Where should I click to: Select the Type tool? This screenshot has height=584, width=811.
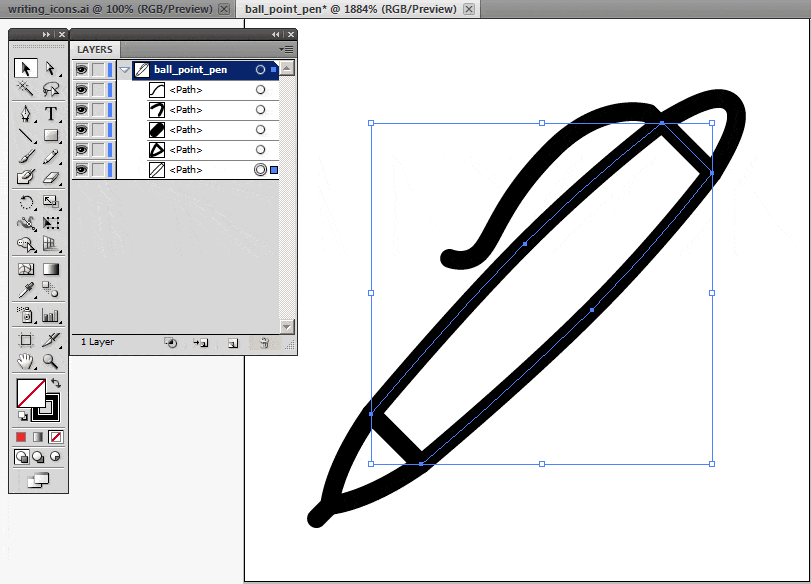[51, 113]
